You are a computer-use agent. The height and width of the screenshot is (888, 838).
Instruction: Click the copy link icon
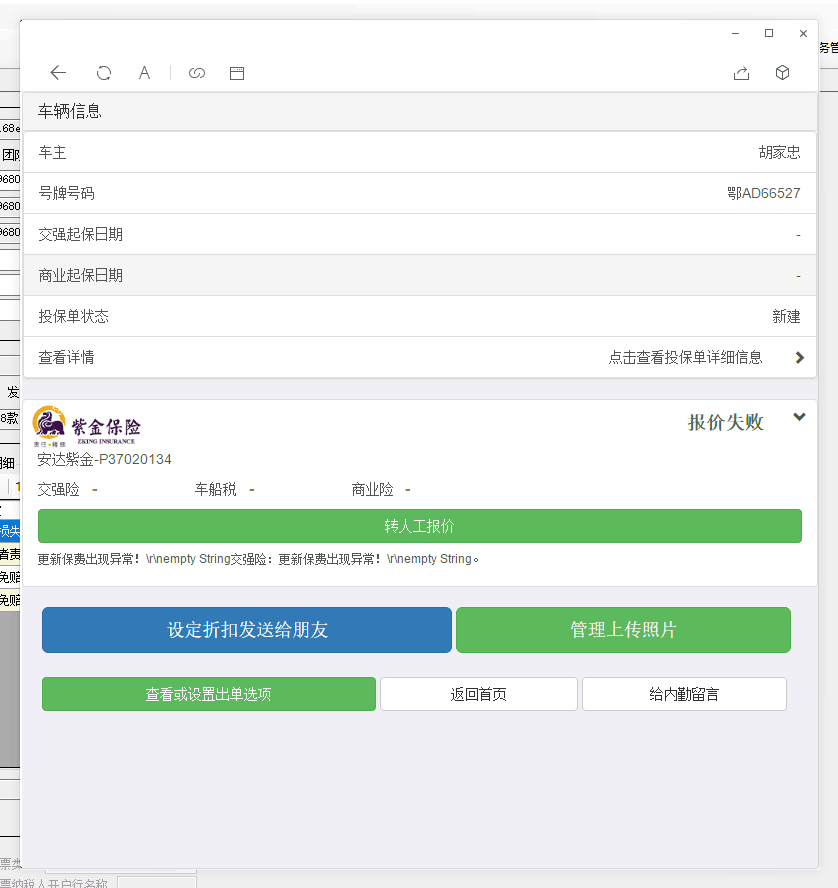point(197,73)
